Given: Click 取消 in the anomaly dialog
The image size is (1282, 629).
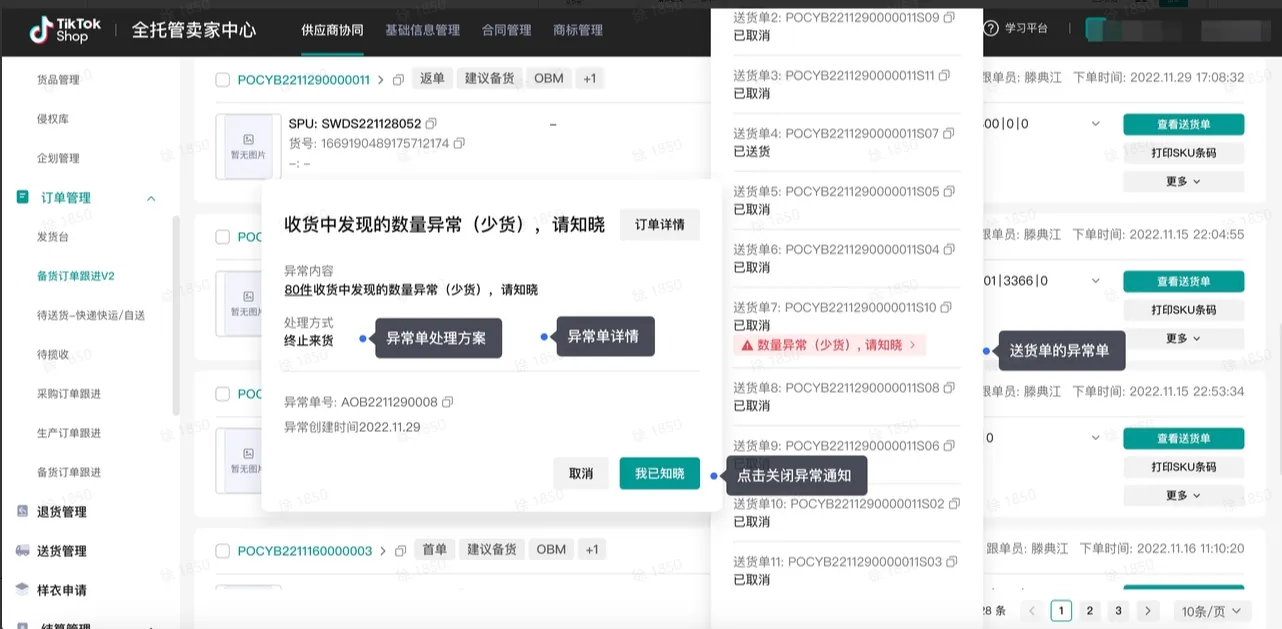Looking at the screenshot, I should [581, 473].
